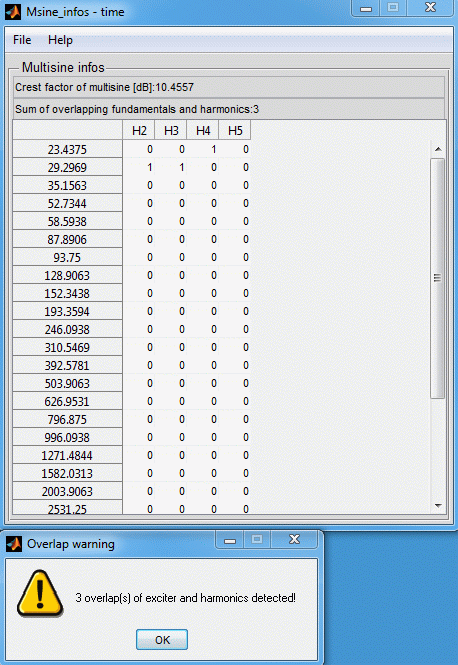Image resolution: width=458 pixels, height=665 pixels.
Task: Select the H4 column header
Action: coord(203,130)
